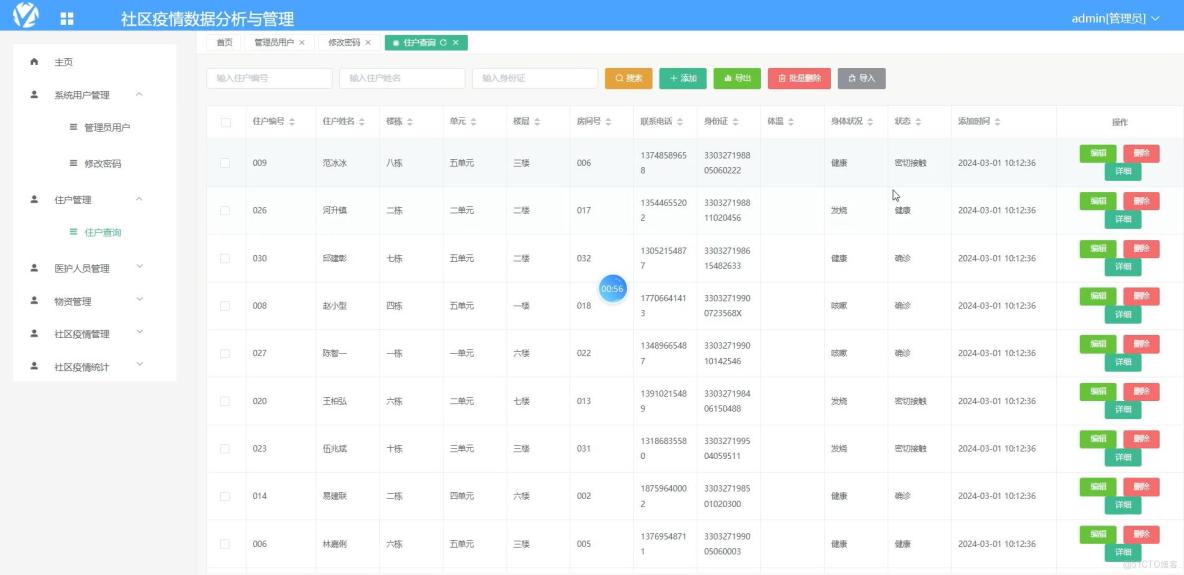Close the 管理员用户 tab with its X
Image resolution: width=1184 pixels, height=575 pixels.
click(x=302, y=42)
